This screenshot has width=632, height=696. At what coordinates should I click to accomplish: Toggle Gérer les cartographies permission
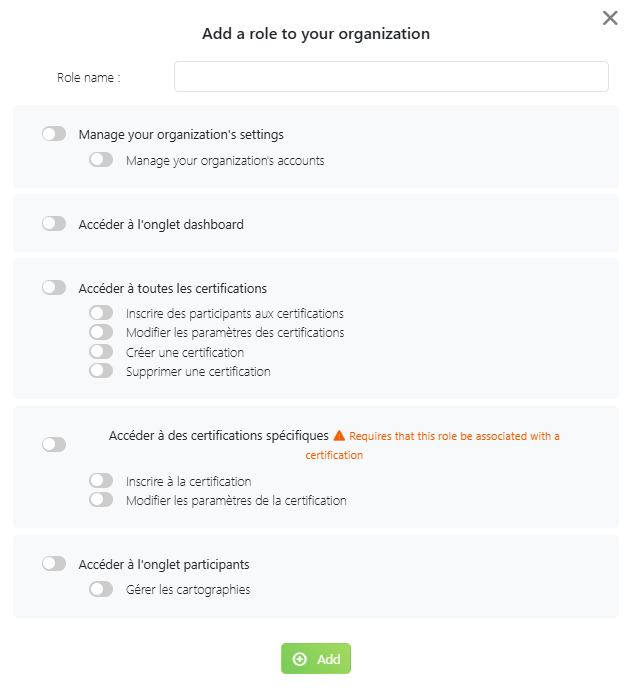click(101, 590)
